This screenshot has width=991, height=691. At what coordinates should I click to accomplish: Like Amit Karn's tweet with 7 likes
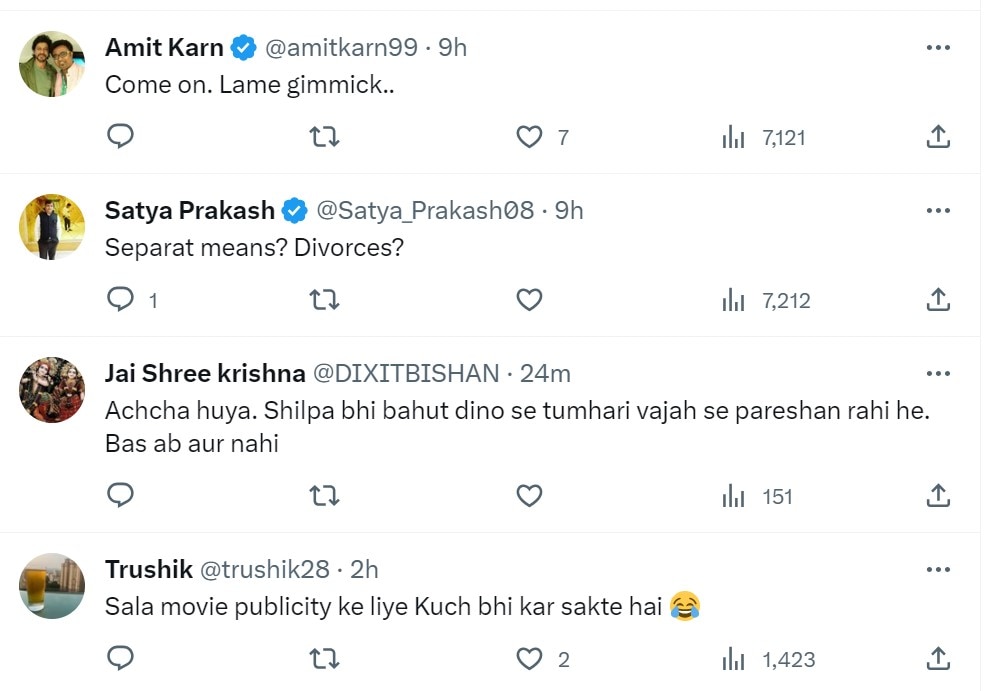tap(530, 137)
